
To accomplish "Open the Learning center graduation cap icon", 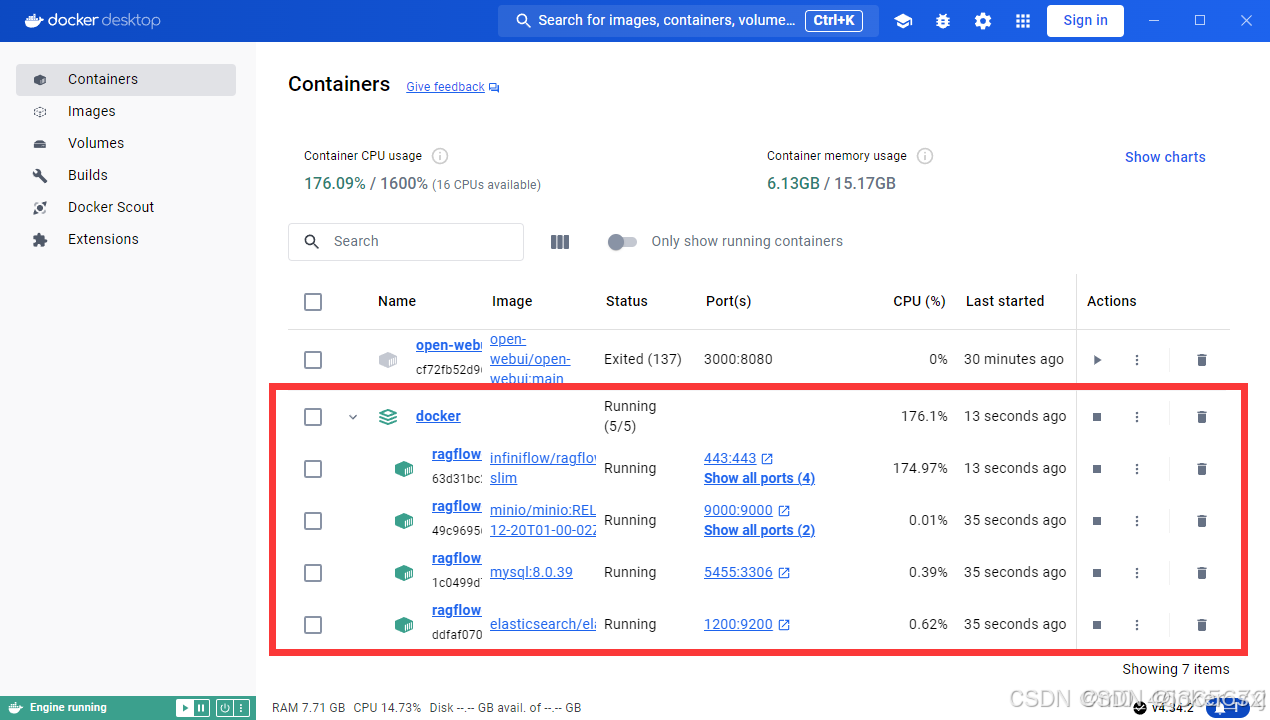I will (x=903, y=21).
